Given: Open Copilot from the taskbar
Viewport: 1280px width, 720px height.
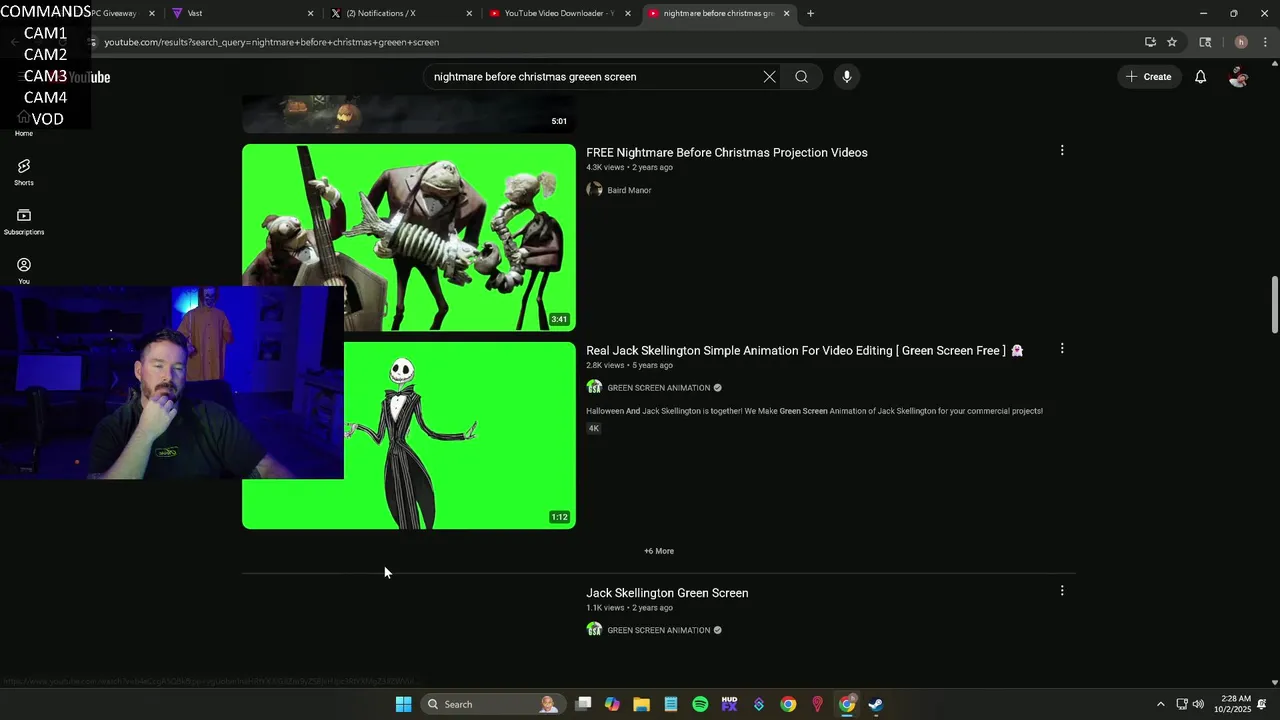Looking at the screenshot, I should pos(612,704).
